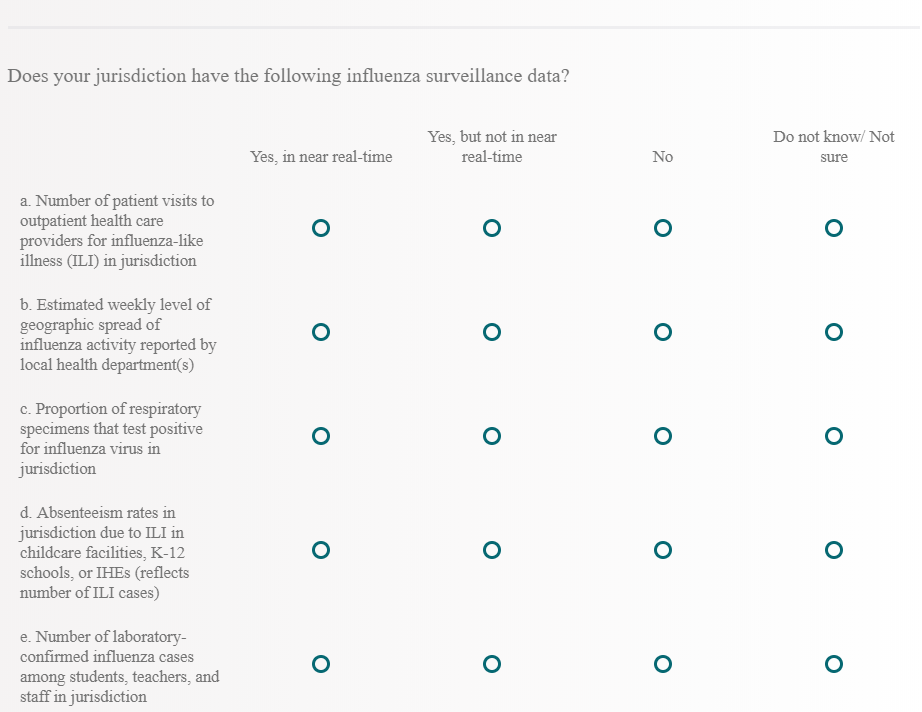The image size is (922, 712).
Task: Pick 'Do not know/Not sure' for row a
Action: pyautogui.click(x=834, y=229)
